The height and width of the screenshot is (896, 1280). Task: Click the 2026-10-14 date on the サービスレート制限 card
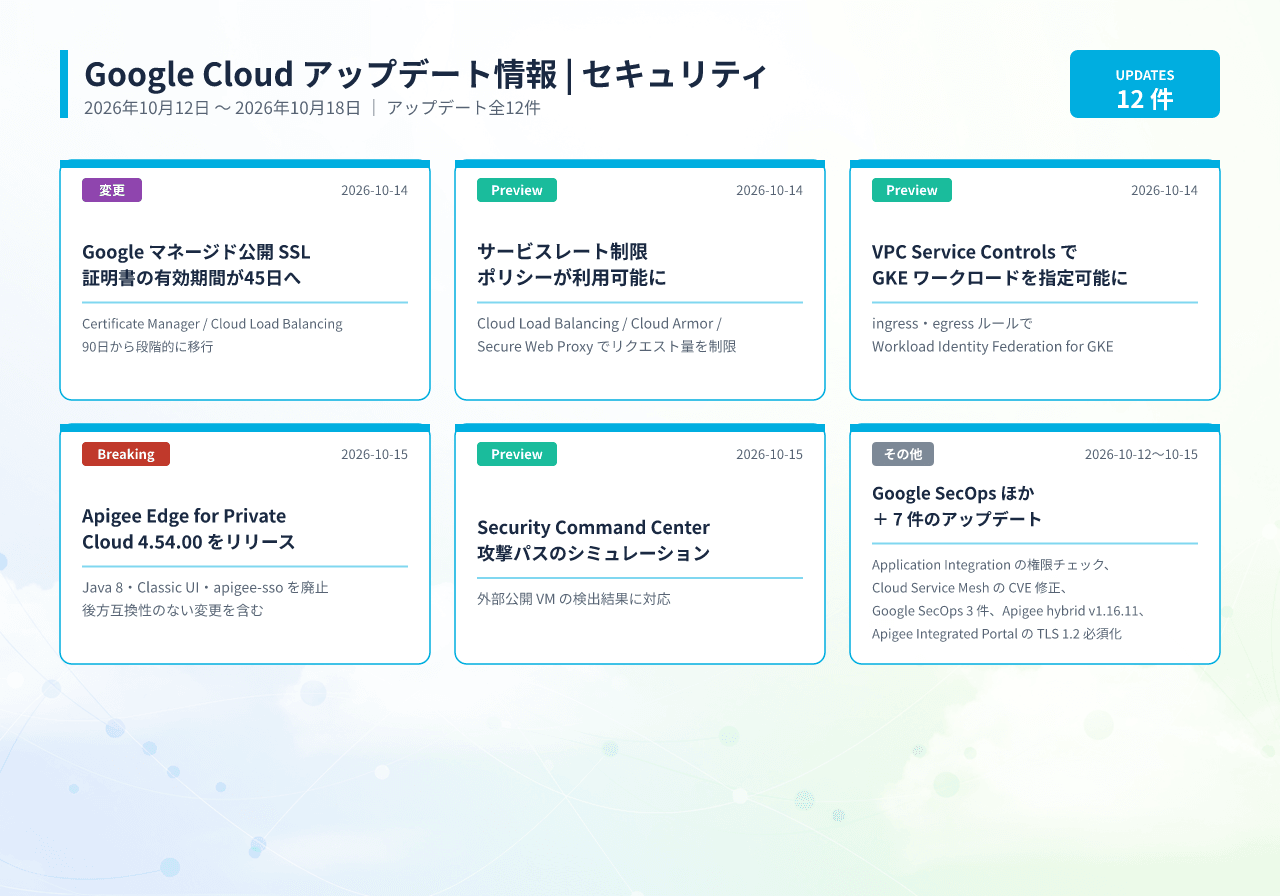coord(769,190)
